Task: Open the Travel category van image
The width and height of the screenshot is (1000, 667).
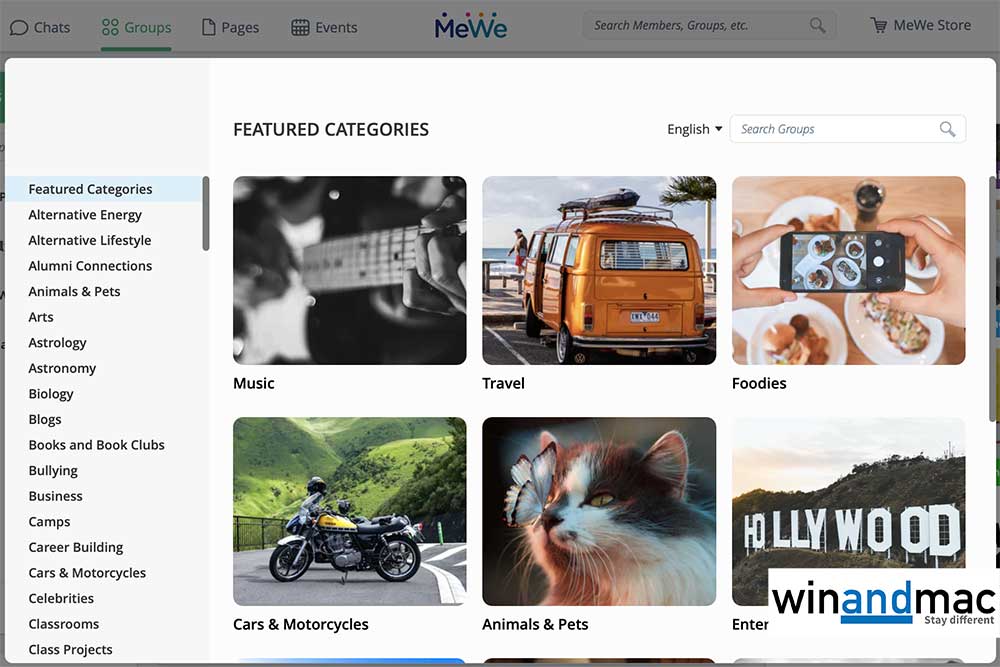Action: tap(599, 271)
